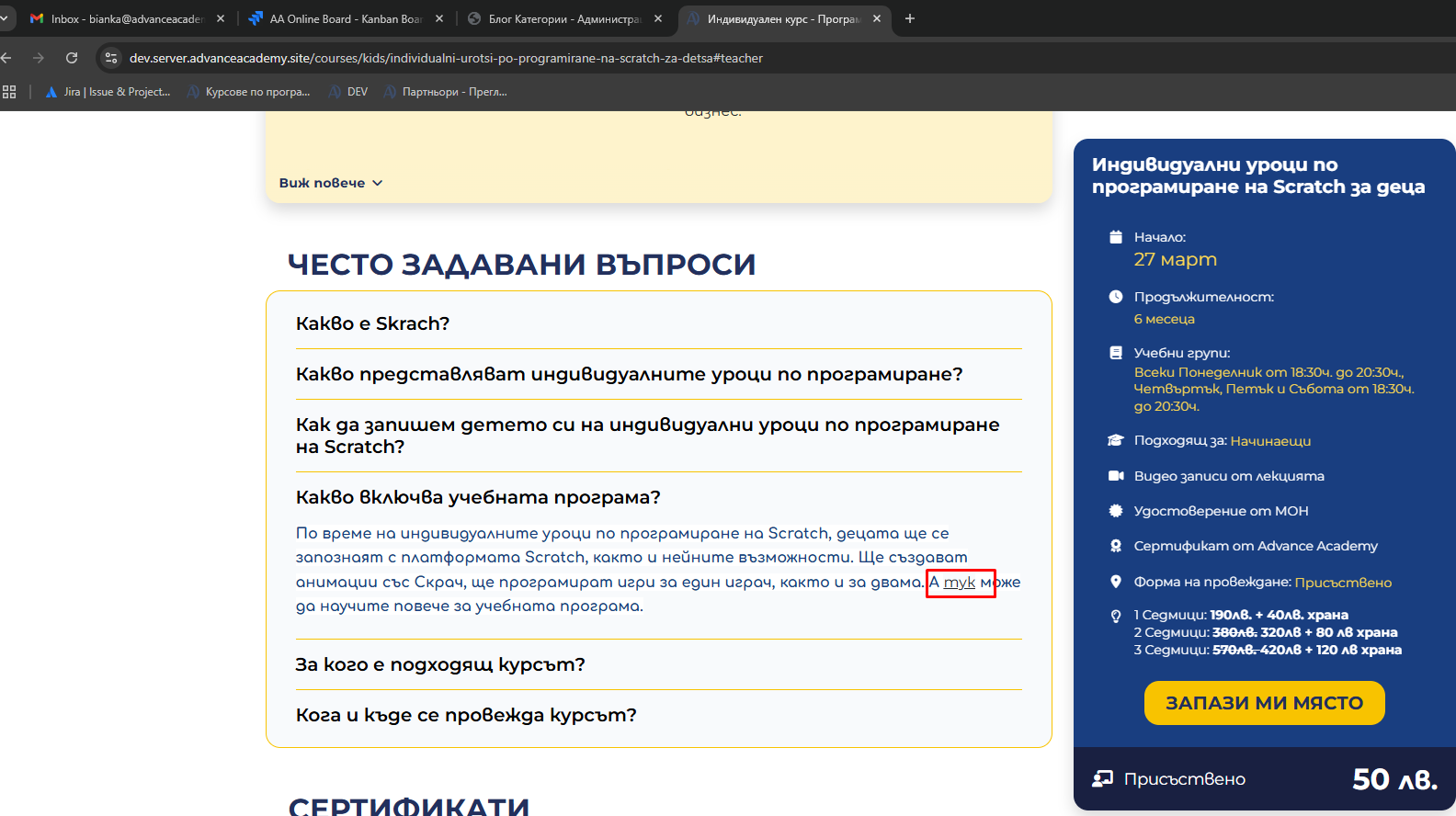
Task: Switch to Блог Категории admin tab
Action: 564,18
